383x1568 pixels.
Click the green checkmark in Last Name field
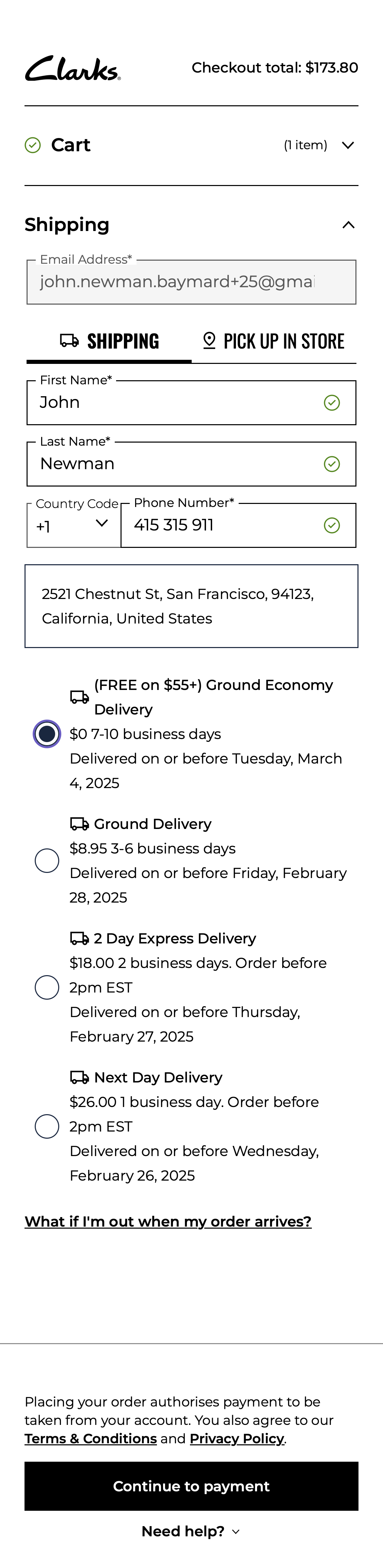click(332, 464)
